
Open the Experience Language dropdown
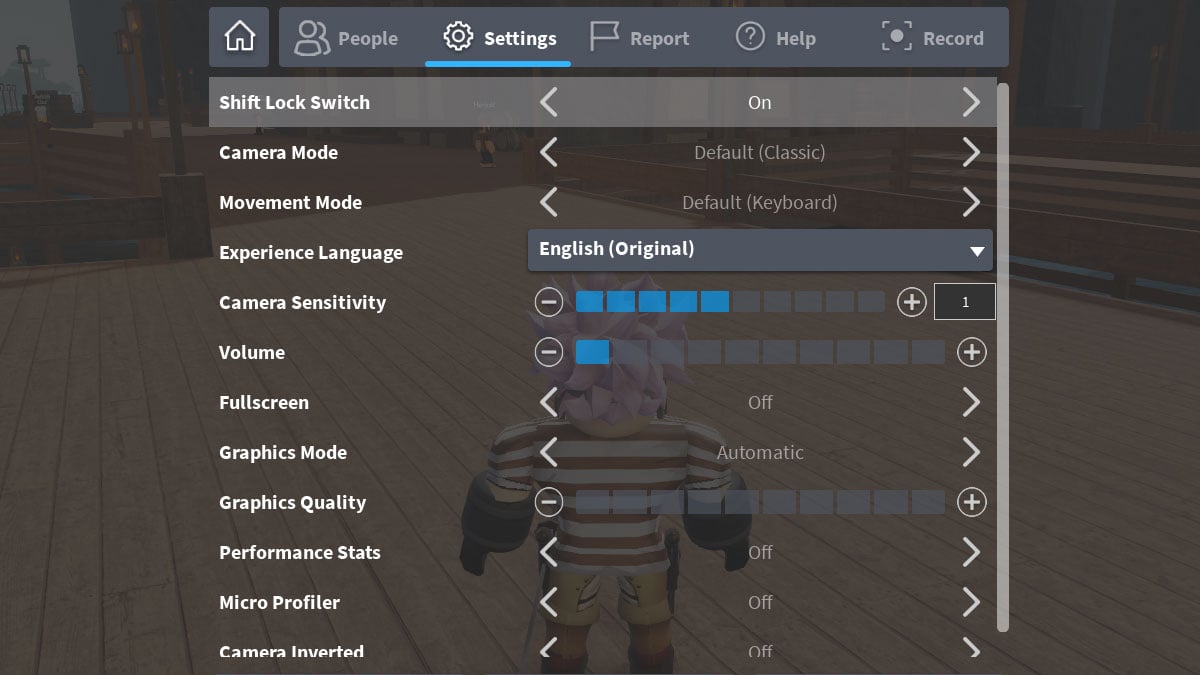760,251
